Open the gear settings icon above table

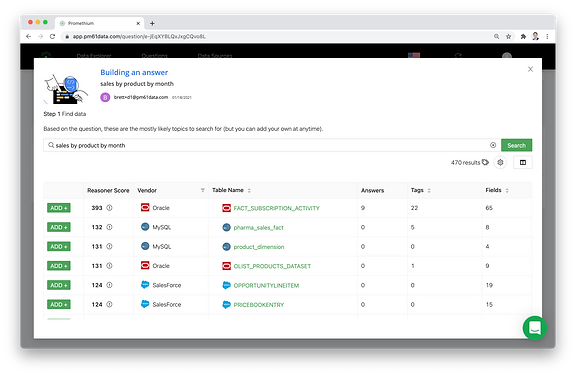pyautogui.click(x=500, y=162)
